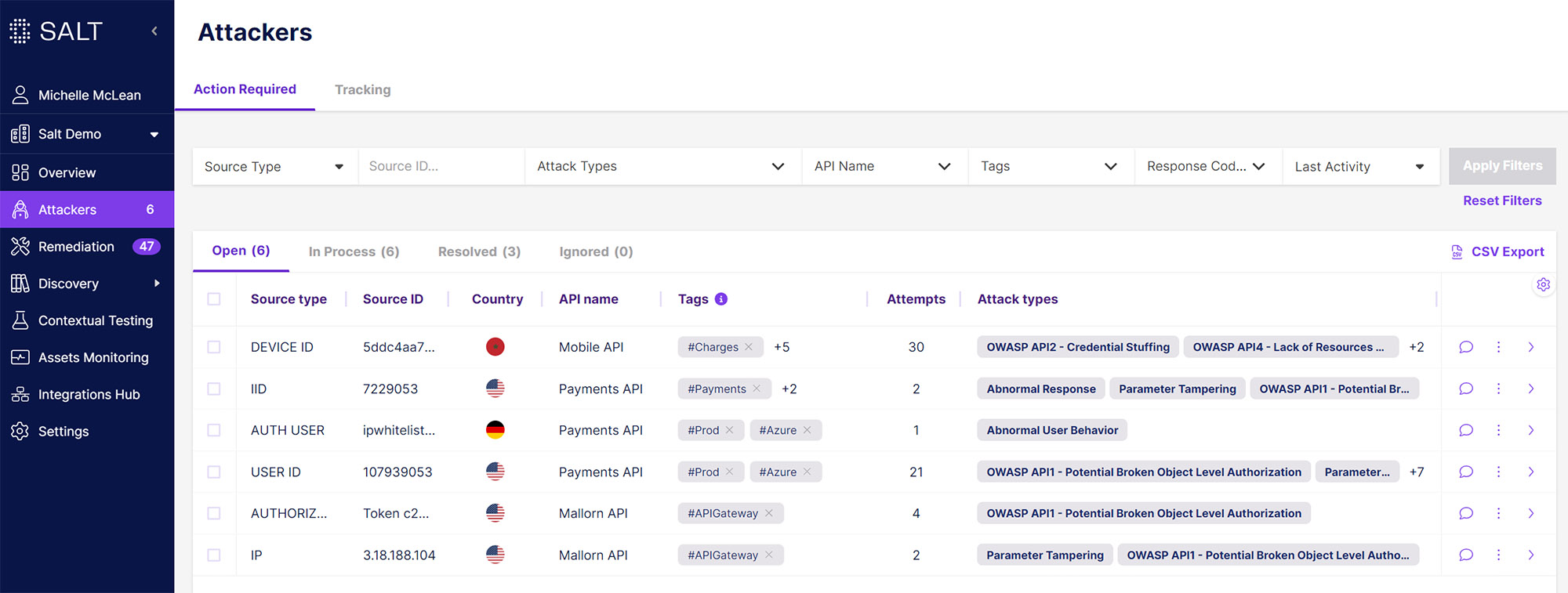
Task: Check the box for the IID row
Action: 214,389
